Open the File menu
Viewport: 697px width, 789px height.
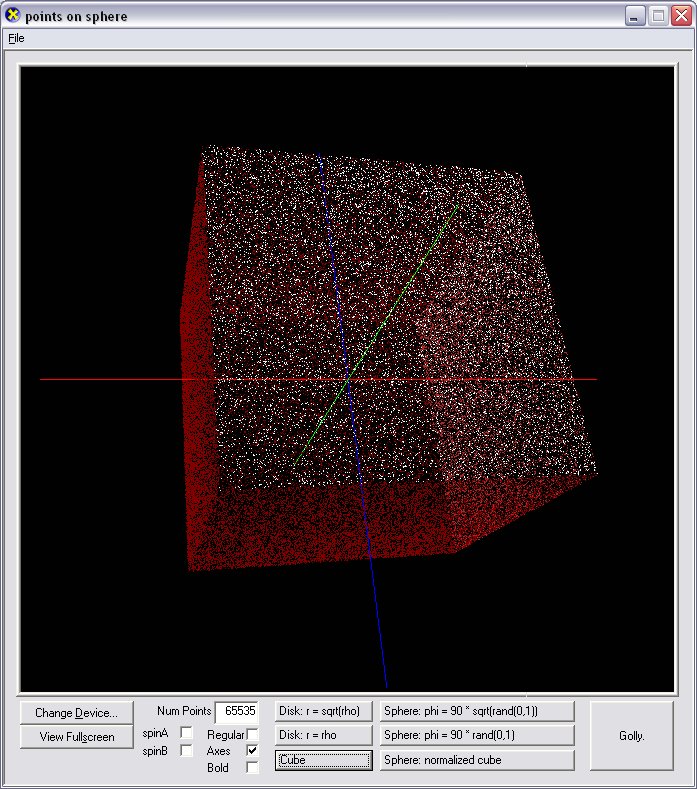click(x=15, y=38)
